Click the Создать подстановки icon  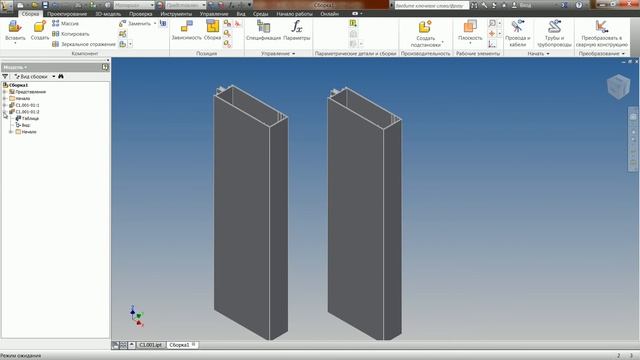pyautogui.click(x=425, y=27)
